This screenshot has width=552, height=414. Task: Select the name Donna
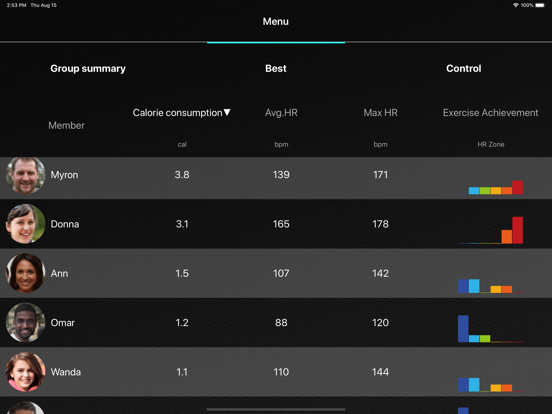click(65, 224)
